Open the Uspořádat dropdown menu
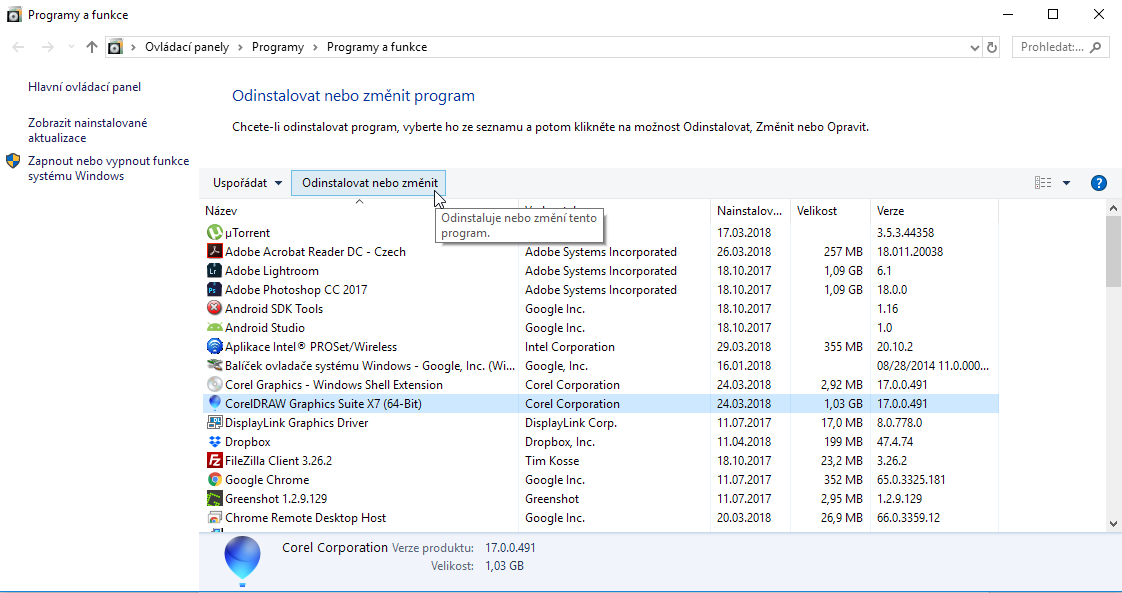The width and height of the screenshot is (1122, 593). 247,183
